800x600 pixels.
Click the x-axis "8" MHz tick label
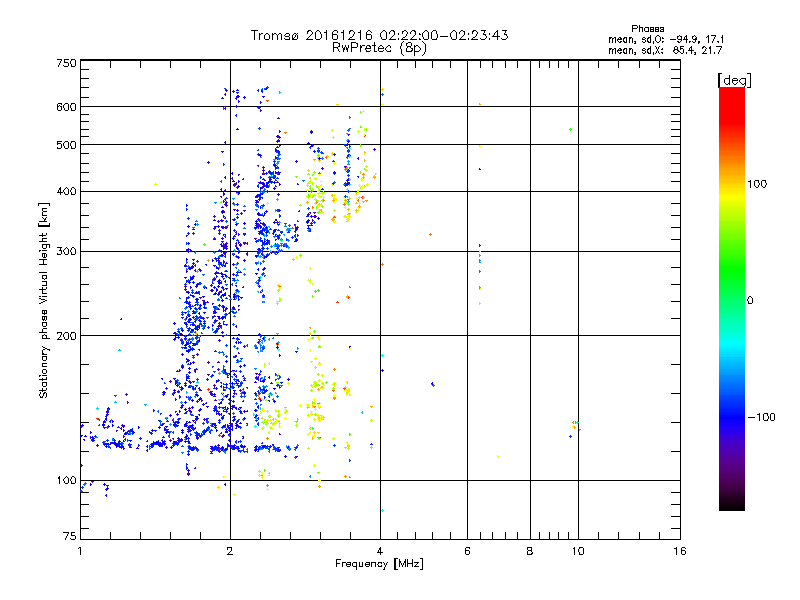click(530, 551)
